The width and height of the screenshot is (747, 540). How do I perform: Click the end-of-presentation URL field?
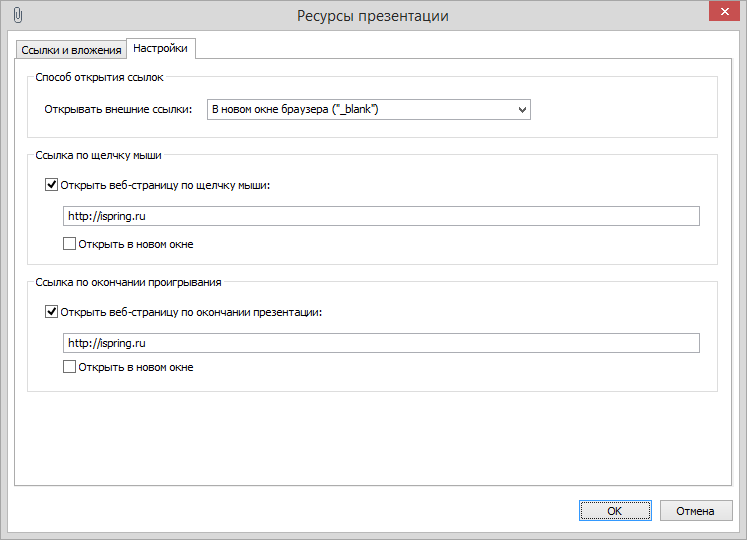click(381, 343)
